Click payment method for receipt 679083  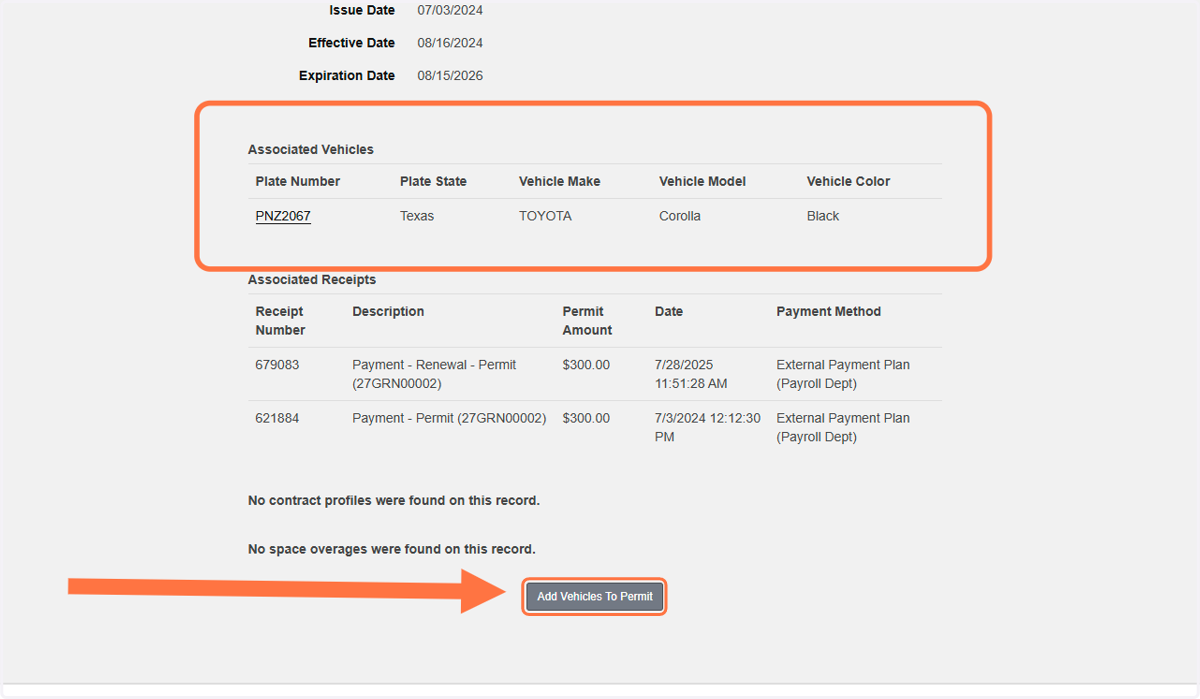coord(843,374)
